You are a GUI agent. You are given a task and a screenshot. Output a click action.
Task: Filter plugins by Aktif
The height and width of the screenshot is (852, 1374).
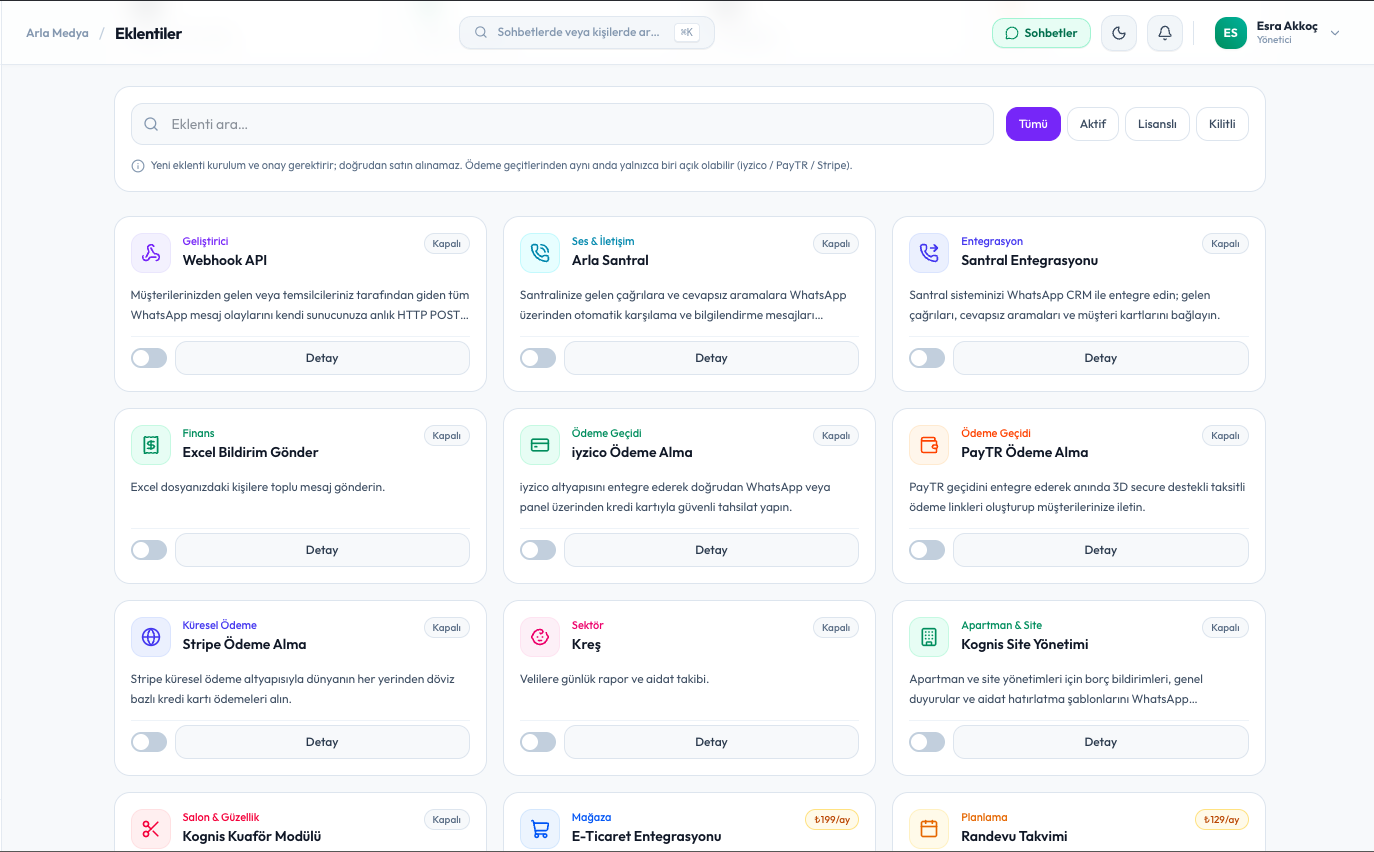pos(1093,124)
